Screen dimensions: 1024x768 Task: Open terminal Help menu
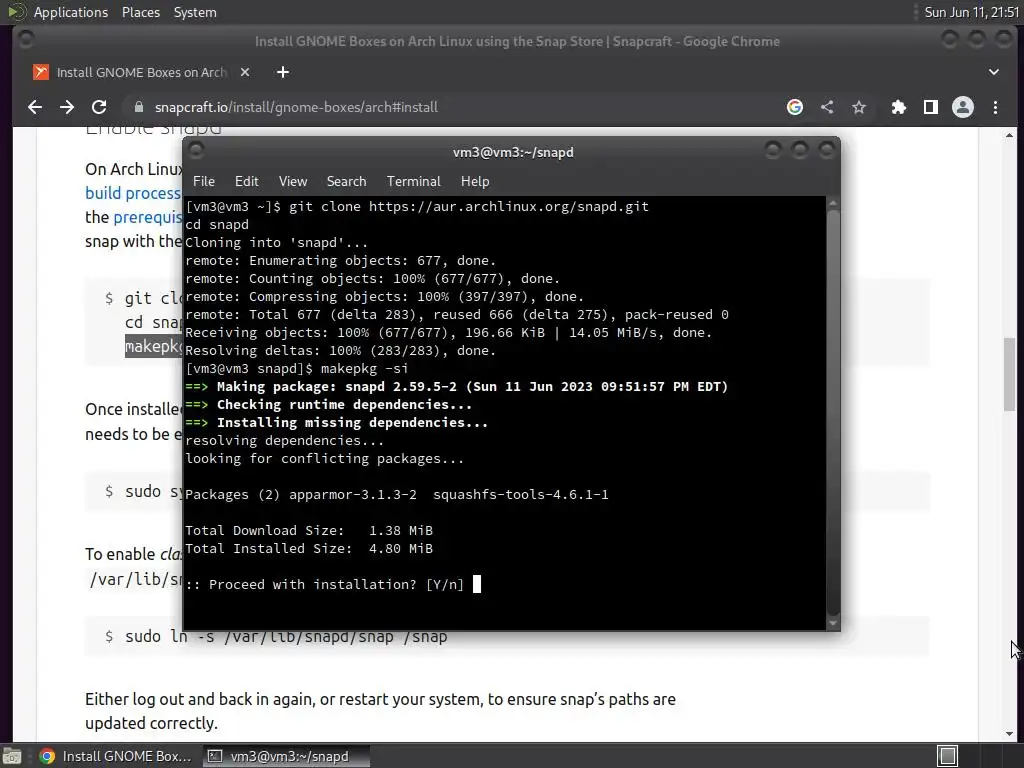pos(475,181)
